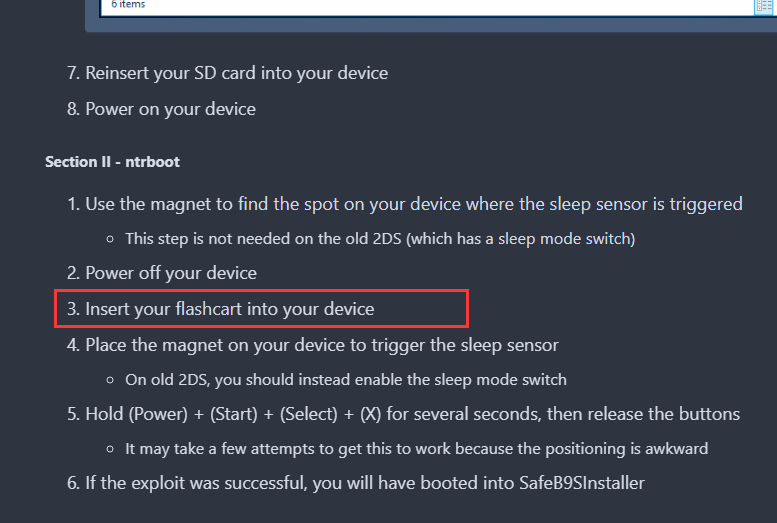
Task: Click step 1 about using the magnet
Action: pyautogui.click(x=413, y=204)
